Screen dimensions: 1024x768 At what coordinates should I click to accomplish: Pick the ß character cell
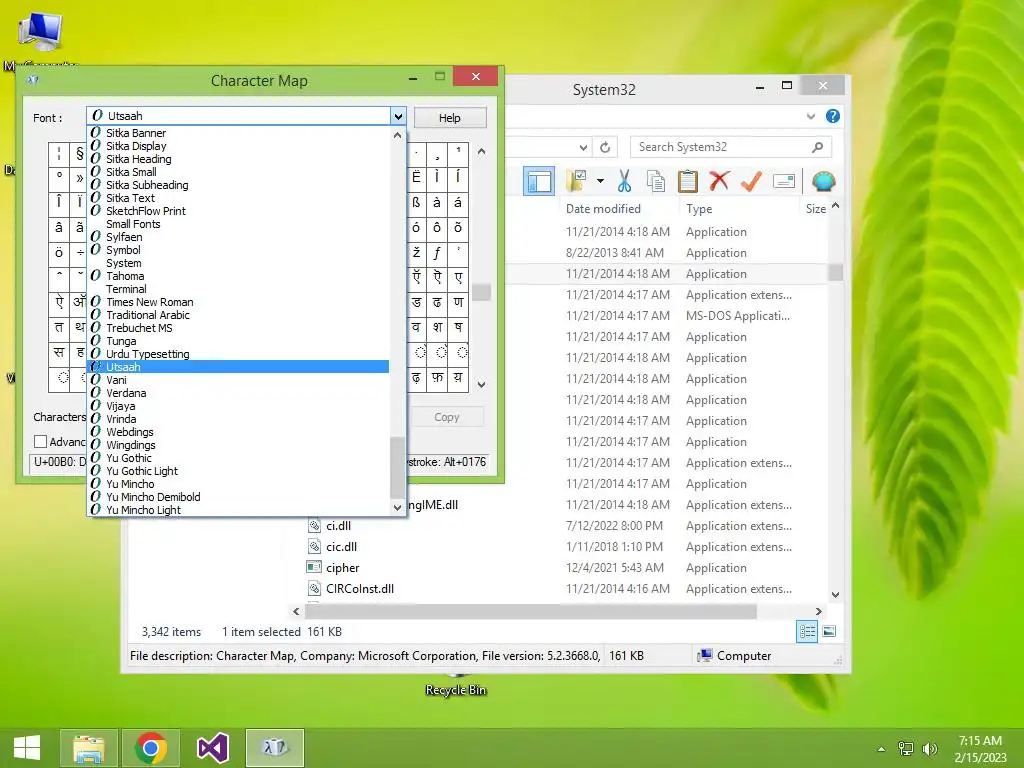tap(416, 202)
